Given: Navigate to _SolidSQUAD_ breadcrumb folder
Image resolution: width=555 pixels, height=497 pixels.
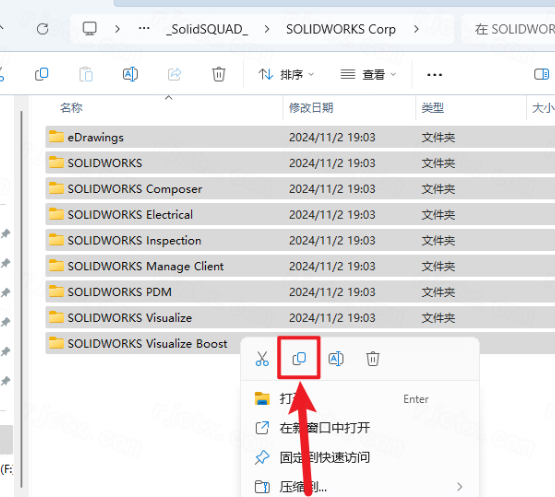Looking at the screenshot, I should pos(207,29).
